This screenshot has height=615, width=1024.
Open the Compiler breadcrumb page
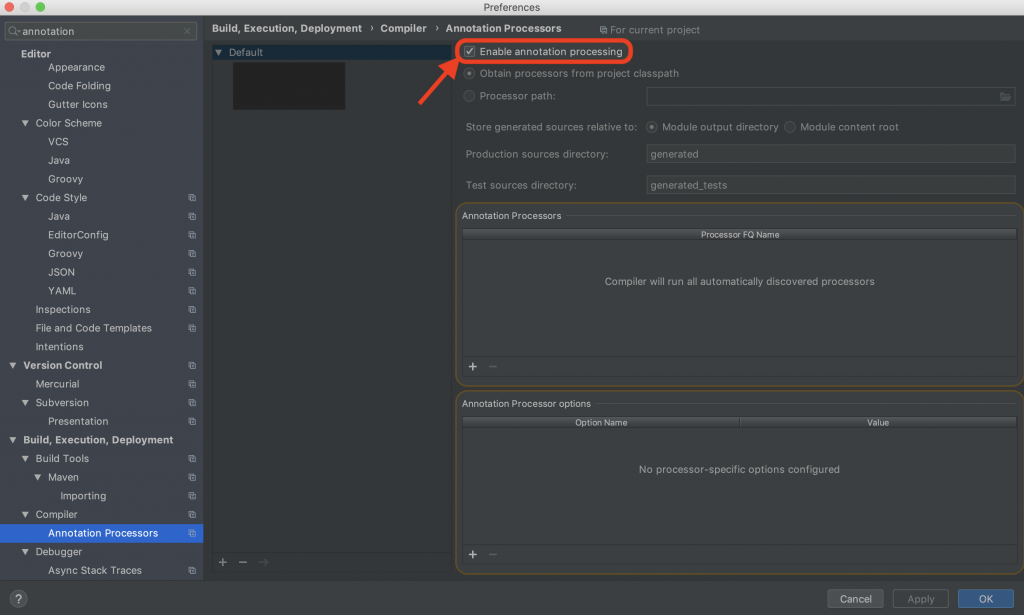[x=403, y=28]
